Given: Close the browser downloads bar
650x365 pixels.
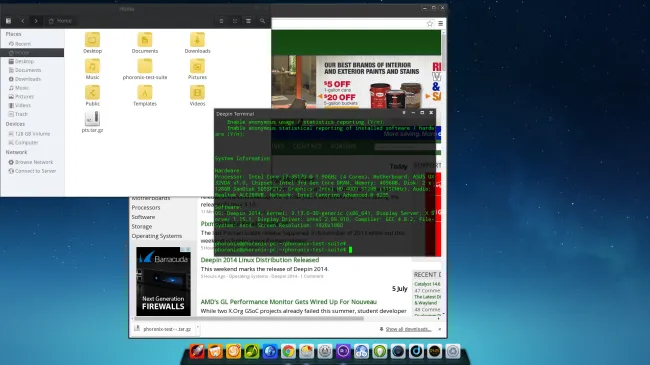Looking at the screenshot, I should [439, 329].
